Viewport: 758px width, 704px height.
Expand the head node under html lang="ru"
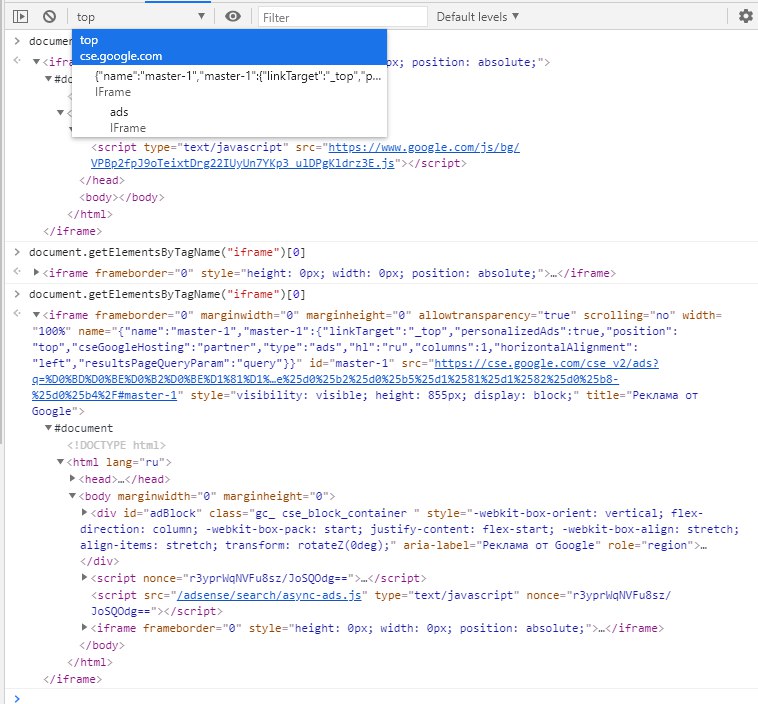(x=73, y=479)
